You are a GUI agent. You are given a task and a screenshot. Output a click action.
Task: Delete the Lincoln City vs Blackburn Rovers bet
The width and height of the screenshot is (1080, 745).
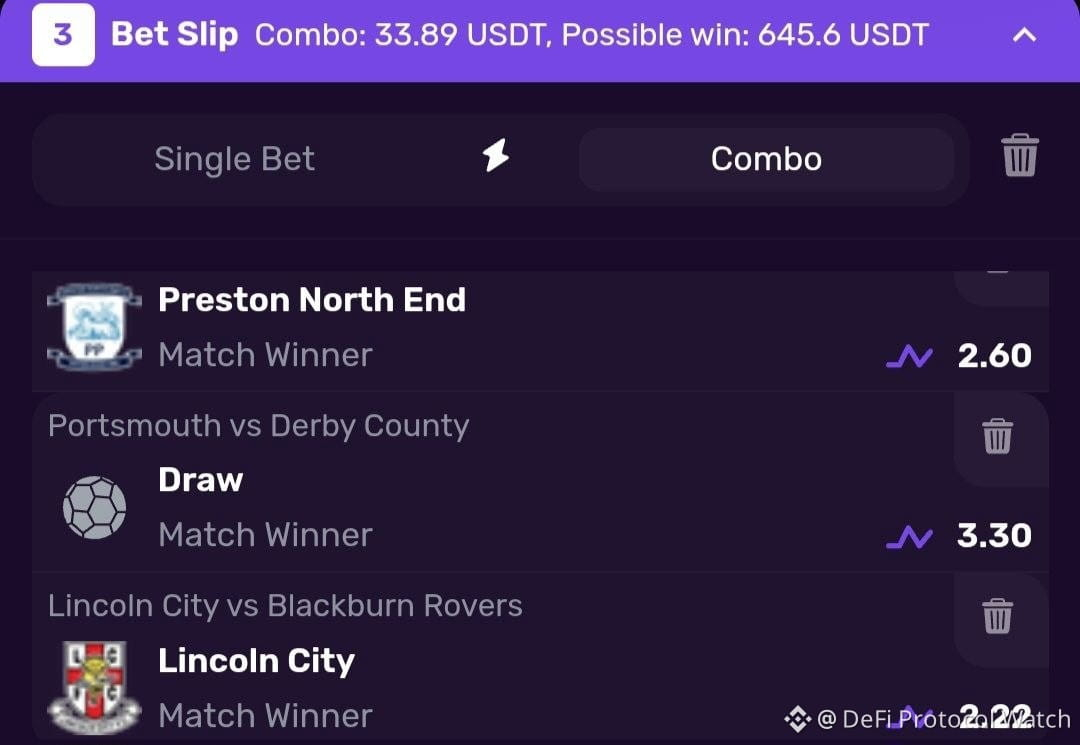point(997,616)
